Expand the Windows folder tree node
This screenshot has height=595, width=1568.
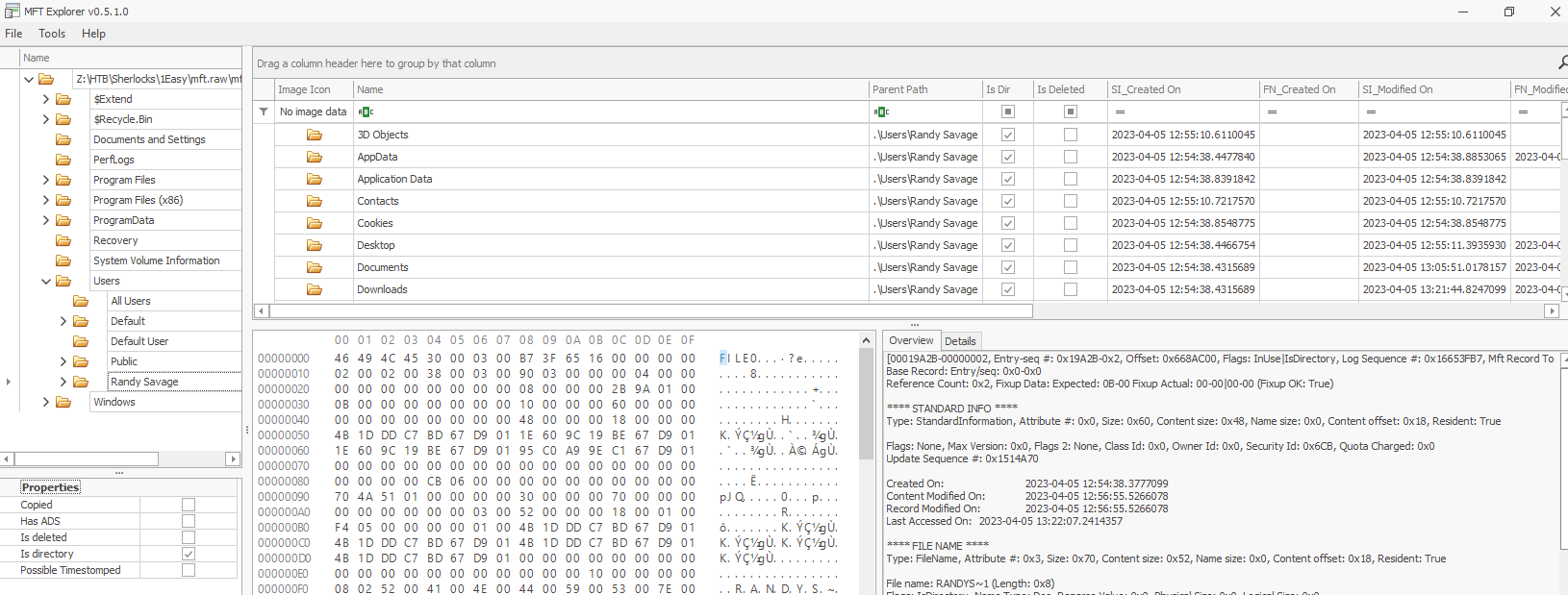pos(45,402)
